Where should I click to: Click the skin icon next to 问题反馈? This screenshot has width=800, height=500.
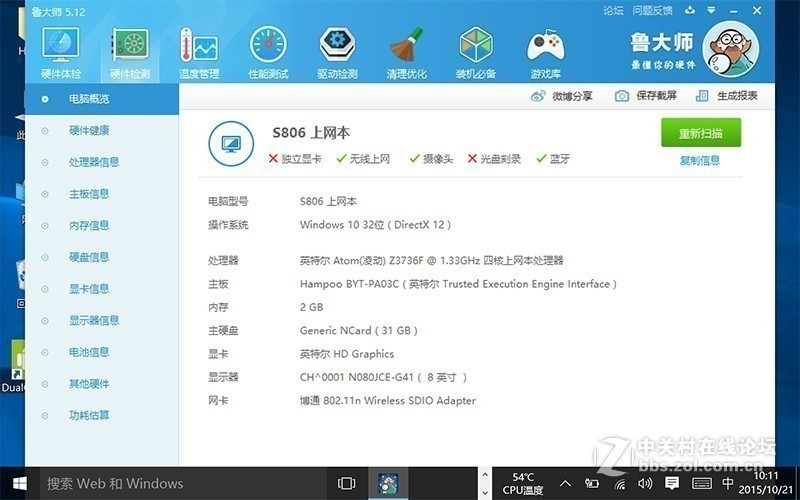click(690, 10)
